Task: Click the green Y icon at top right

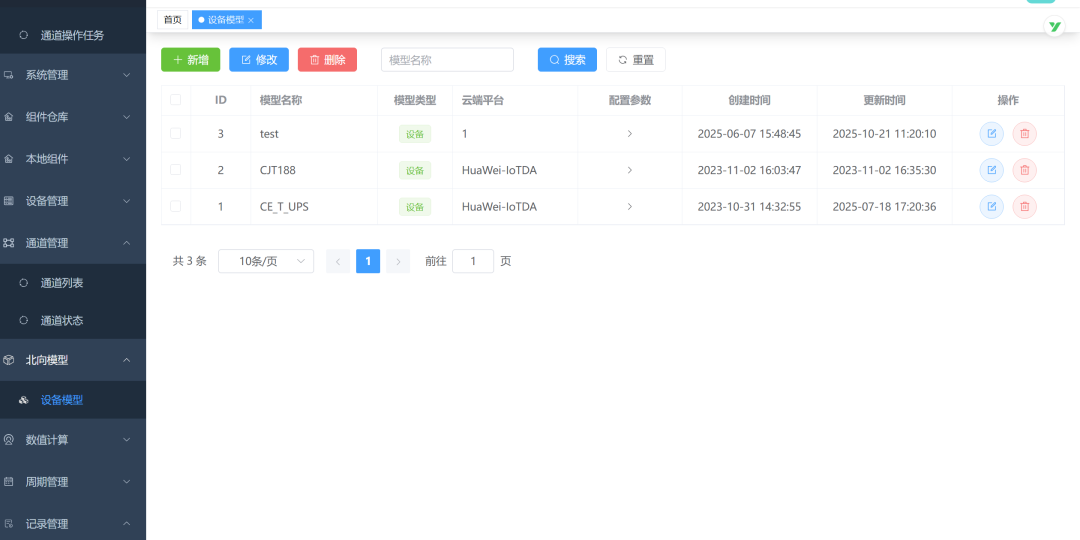Action: point(1054,27)
